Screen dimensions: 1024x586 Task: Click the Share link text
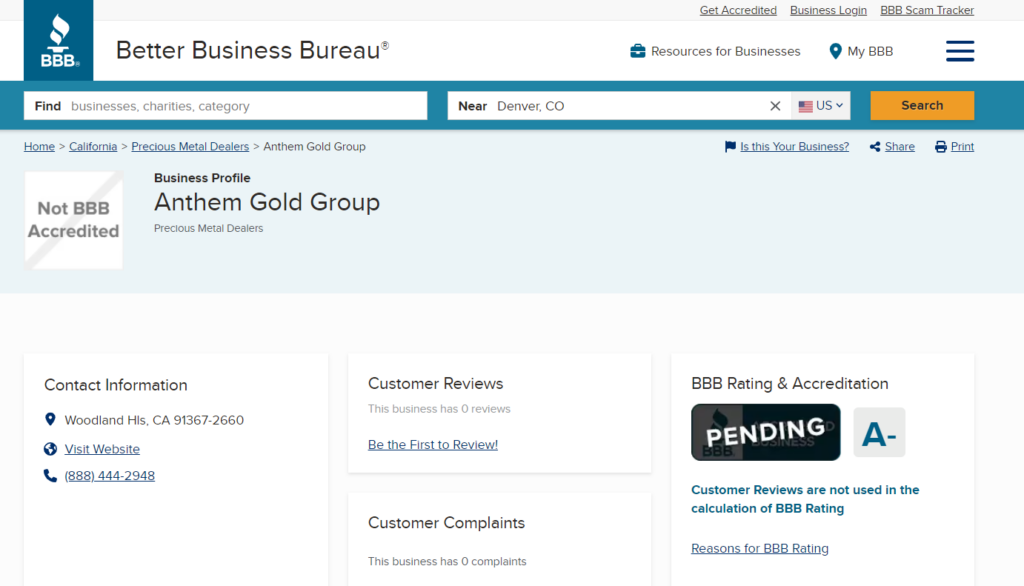tap(899, 146)
